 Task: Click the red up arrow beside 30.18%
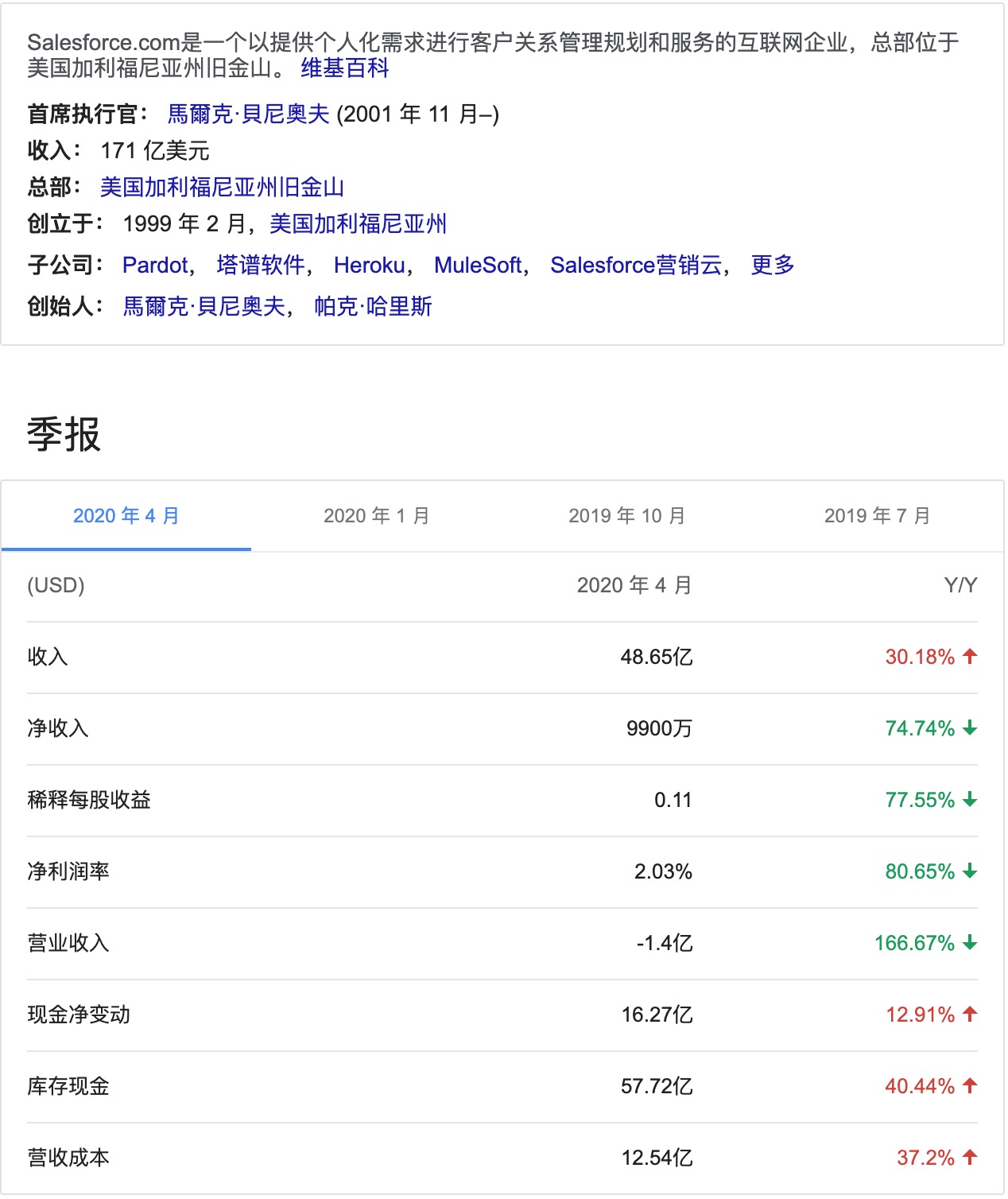pyautogui.click(x=970, y=657)
